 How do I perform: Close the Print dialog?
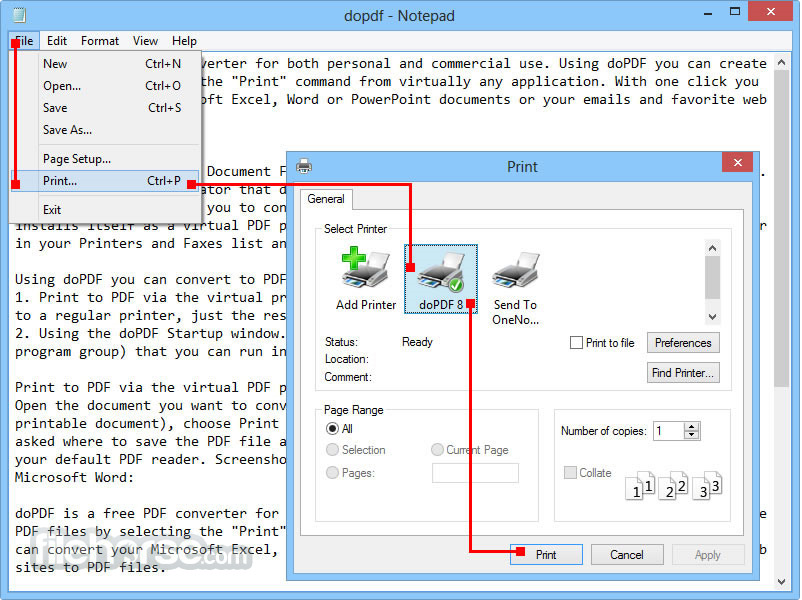point(737,162)
